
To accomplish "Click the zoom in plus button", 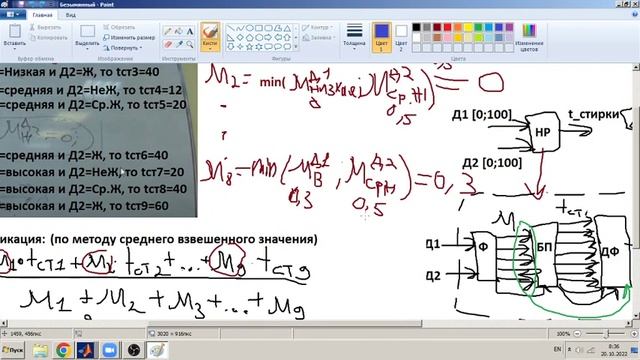I will (634, 334).
